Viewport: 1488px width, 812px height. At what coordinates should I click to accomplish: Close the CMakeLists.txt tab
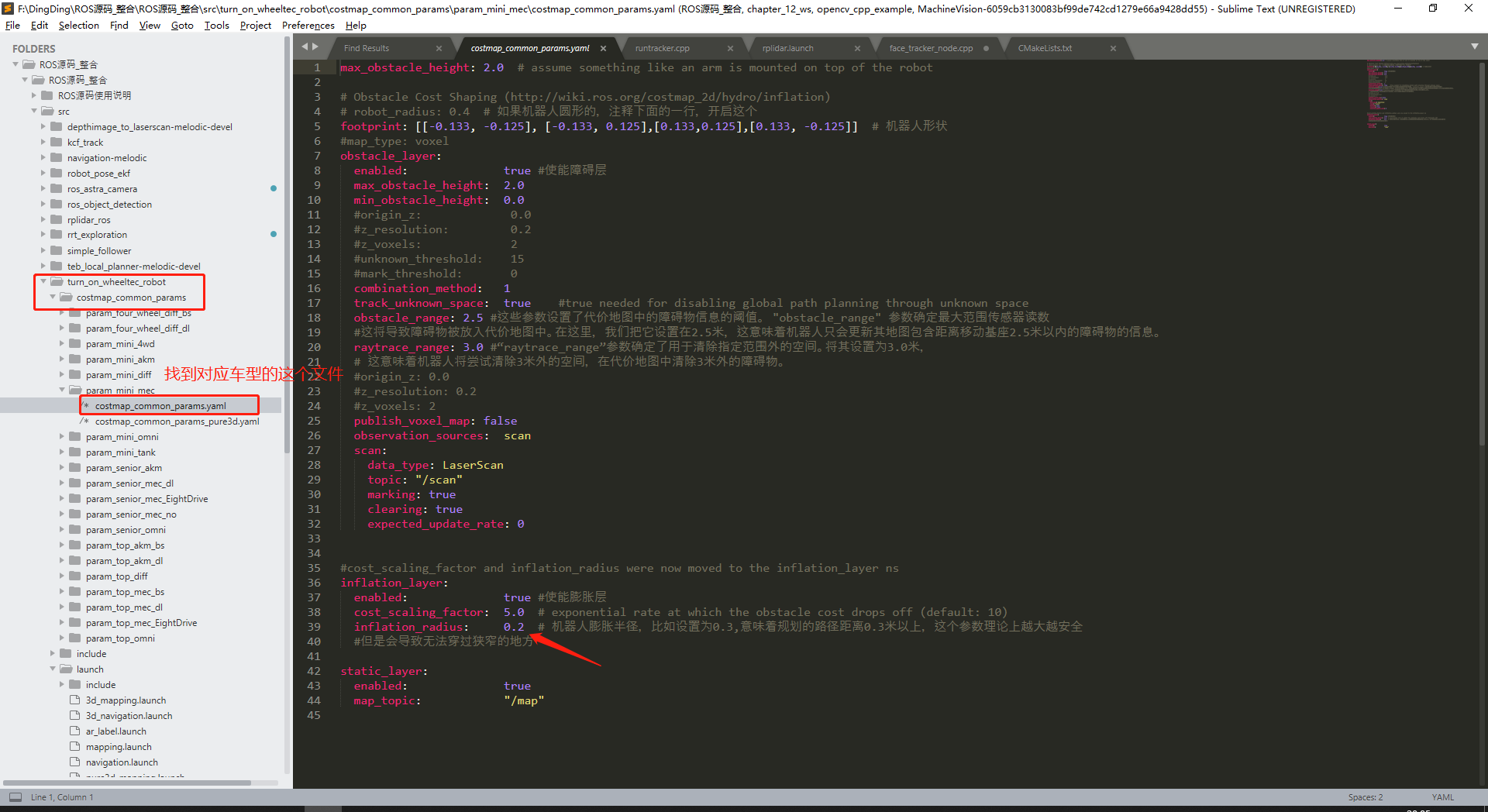tap(1113, 48)
